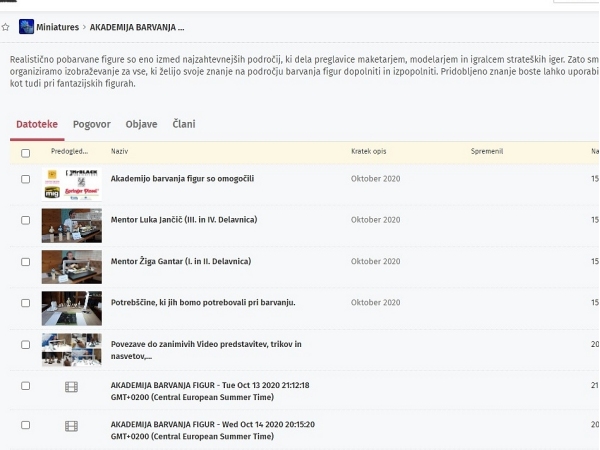Toggle select-all checkbox in table header
This screenshot has width=600, height=450.
coord(26,153)
